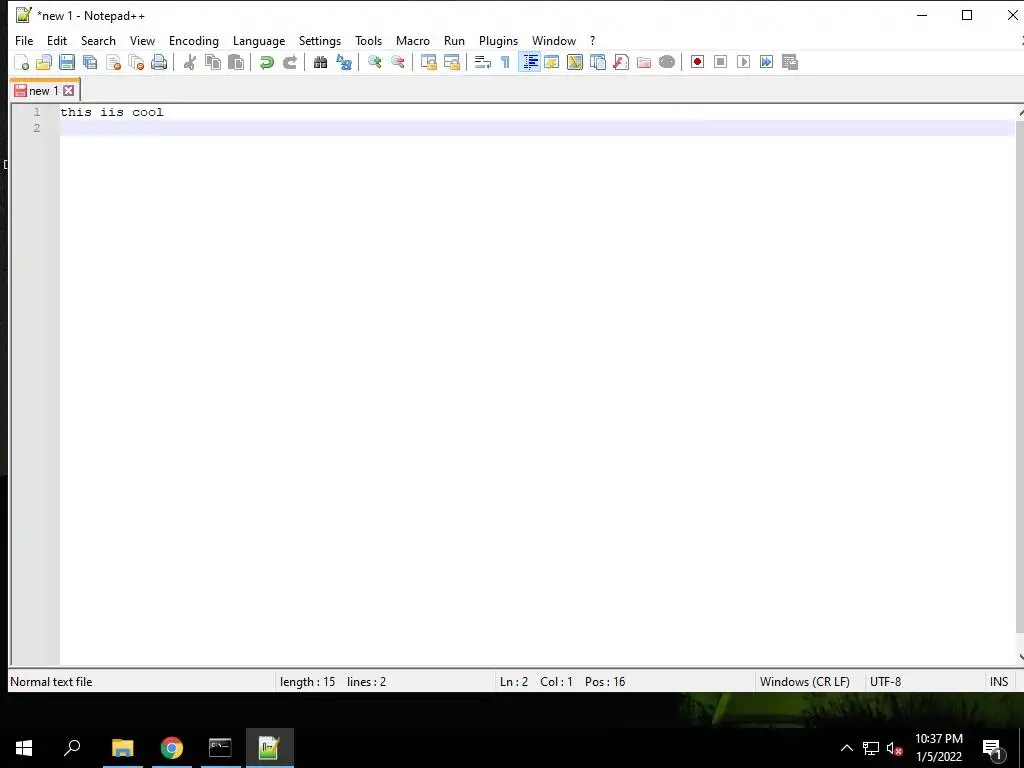Click 'Windows (CR LF)' line ending status

(x=805, y=682)
